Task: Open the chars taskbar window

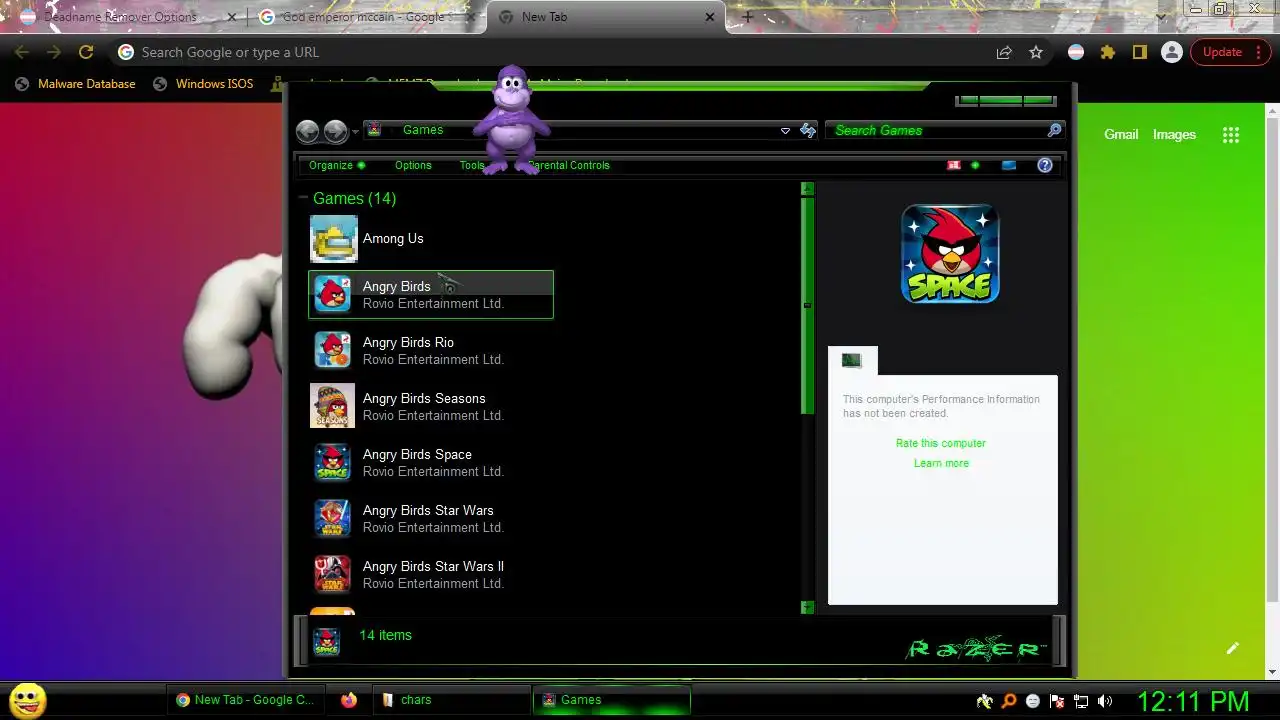Action: (450, 700)
